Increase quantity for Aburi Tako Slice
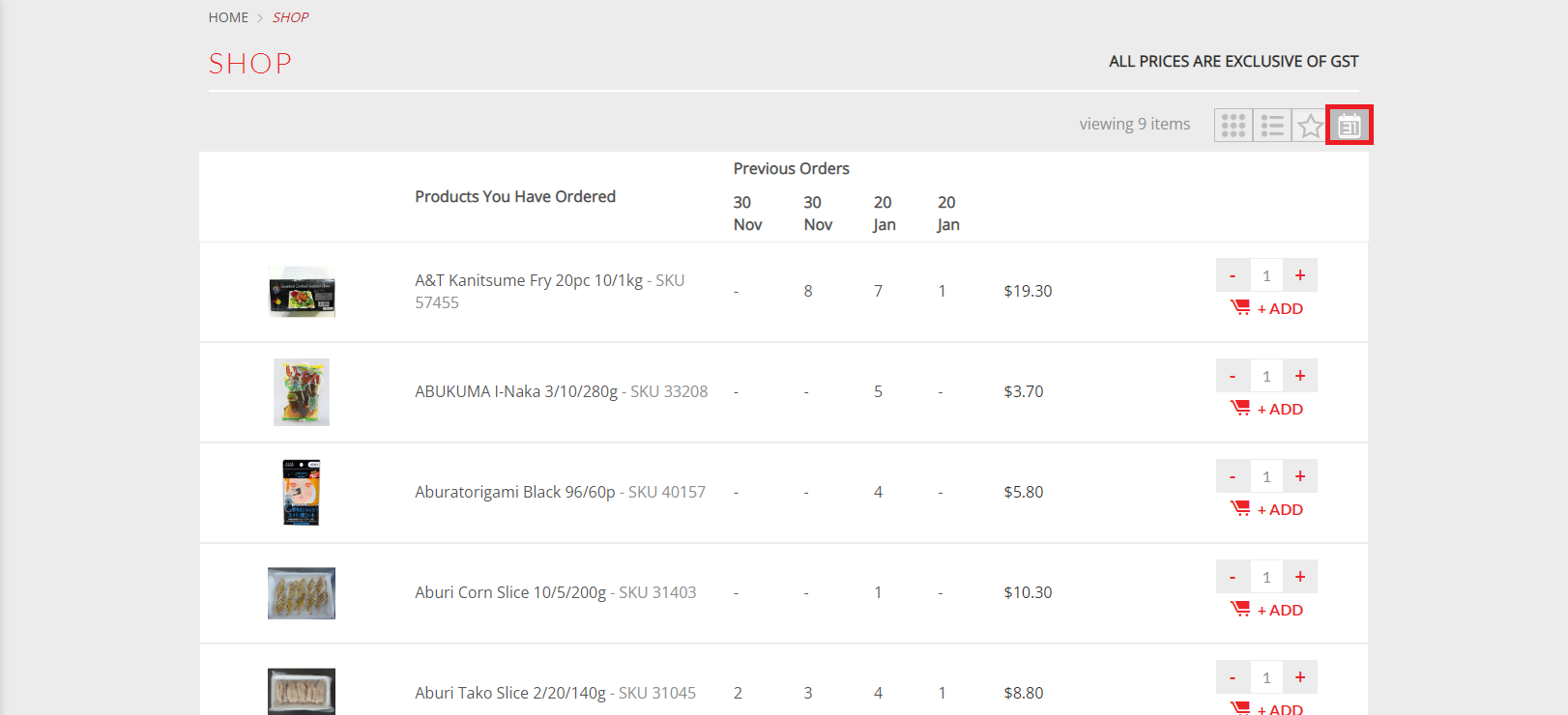The image size is (1568, 715). (x=1300, y=677)
